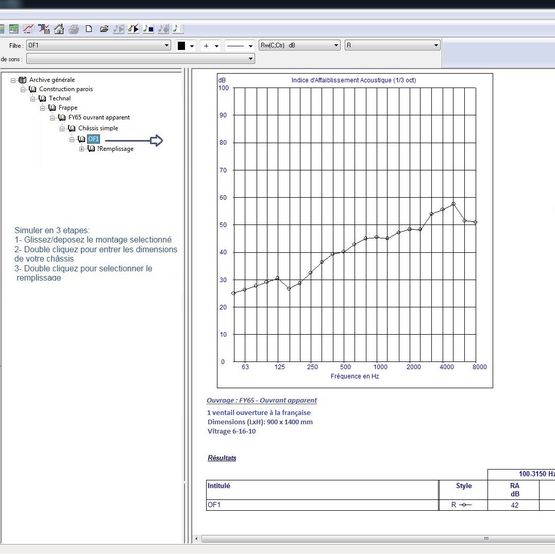555x554 pixels.
Task: Collapse the Frappe tree node
Action: click(x=43, y=108)
